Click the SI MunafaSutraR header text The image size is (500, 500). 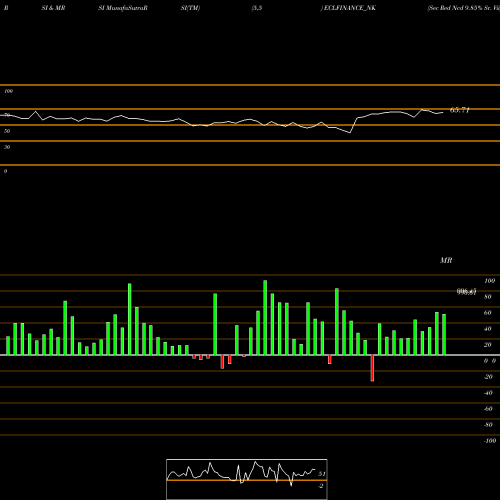click(123, 8)
